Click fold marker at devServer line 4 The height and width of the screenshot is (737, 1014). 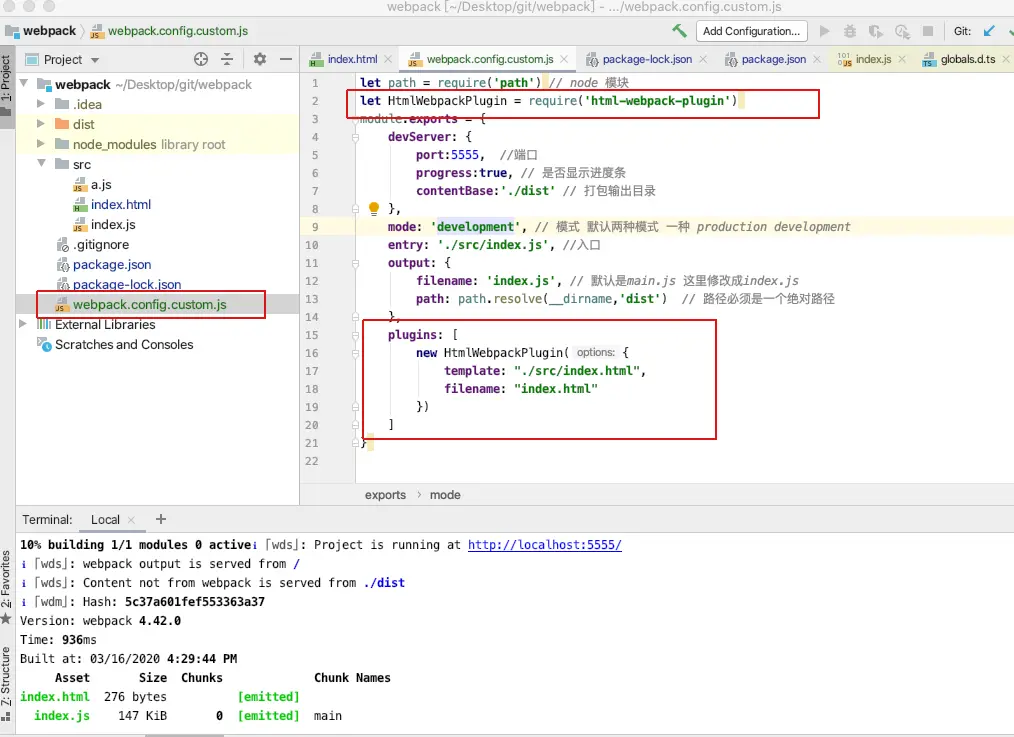click(x=355, y=137)
